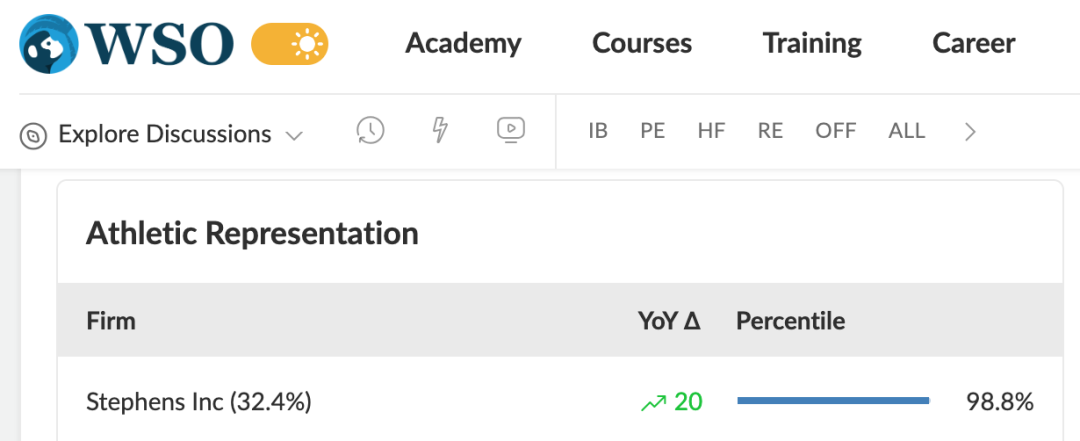Select the PE forum filter
Image resolution: width=1080 pixels, height=441 pixels.
tap(652, 130)
